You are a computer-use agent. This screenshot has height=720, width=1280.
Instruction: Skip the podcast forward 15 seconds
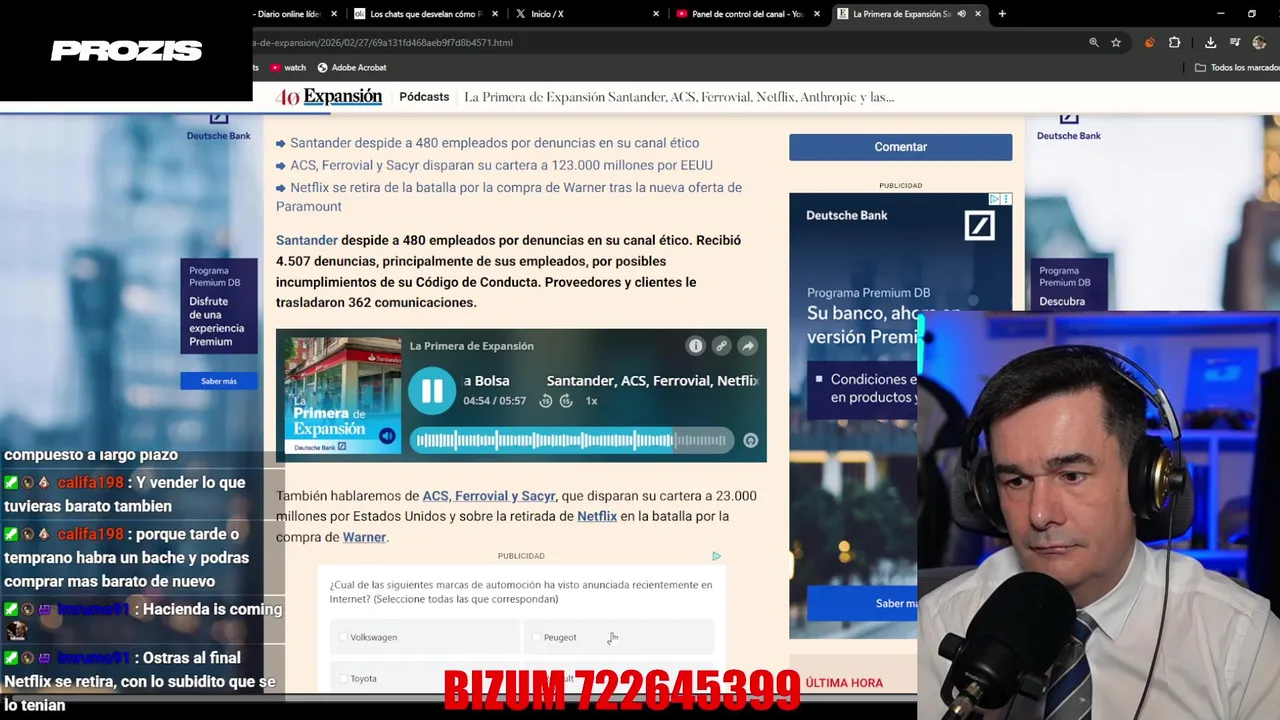coord(566,401)
